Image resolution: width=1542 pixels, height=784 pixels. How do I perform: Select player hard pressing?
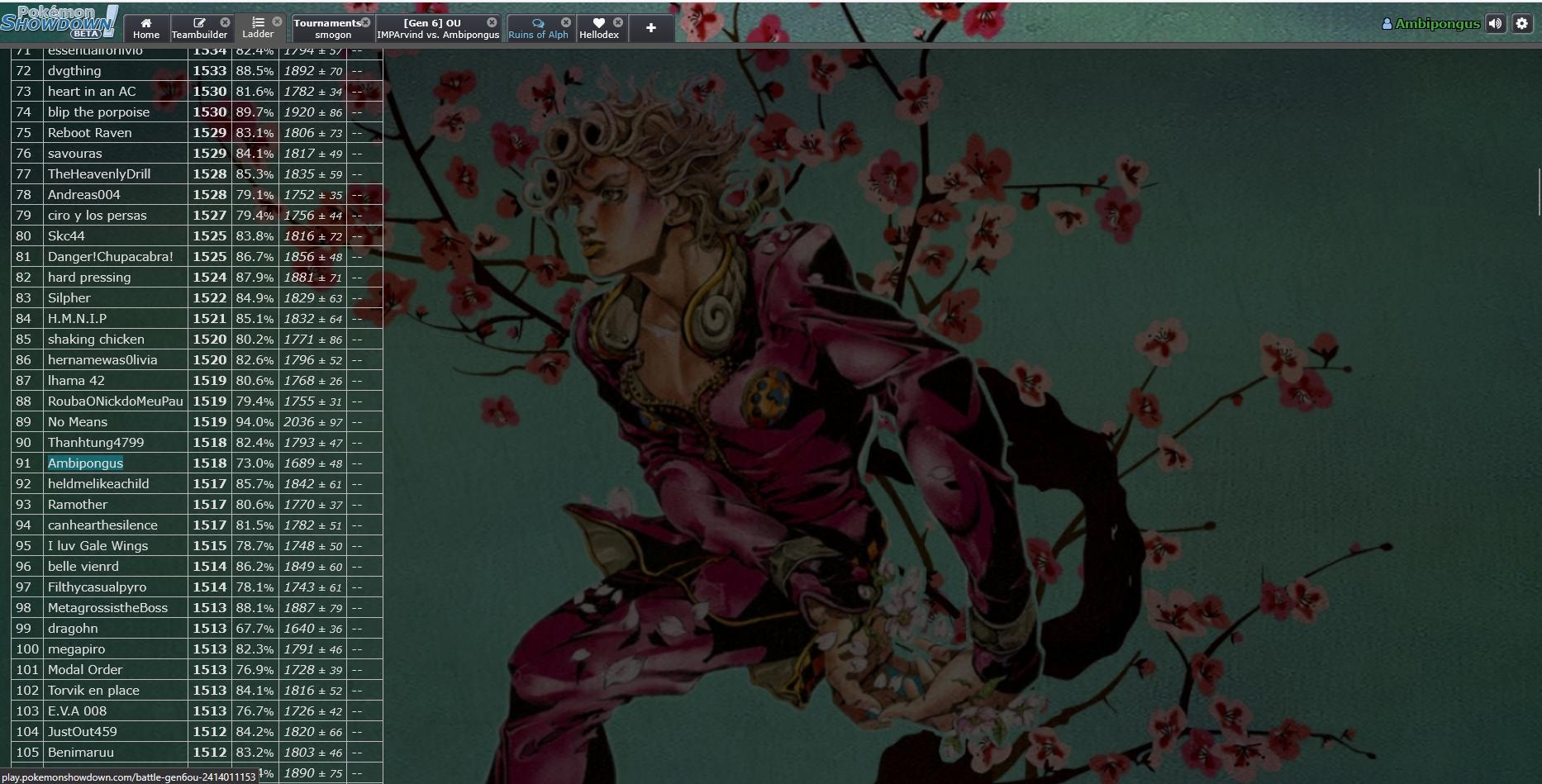point(89,278)
